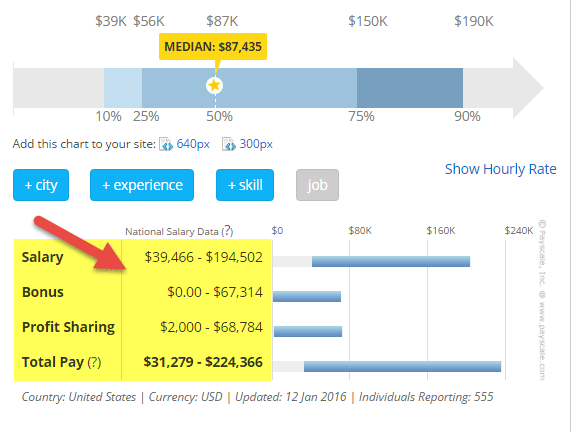The width and height of the screenshot is (571, 432).
Task: Click the $150K label above the chart
Action: coord(368,21)
